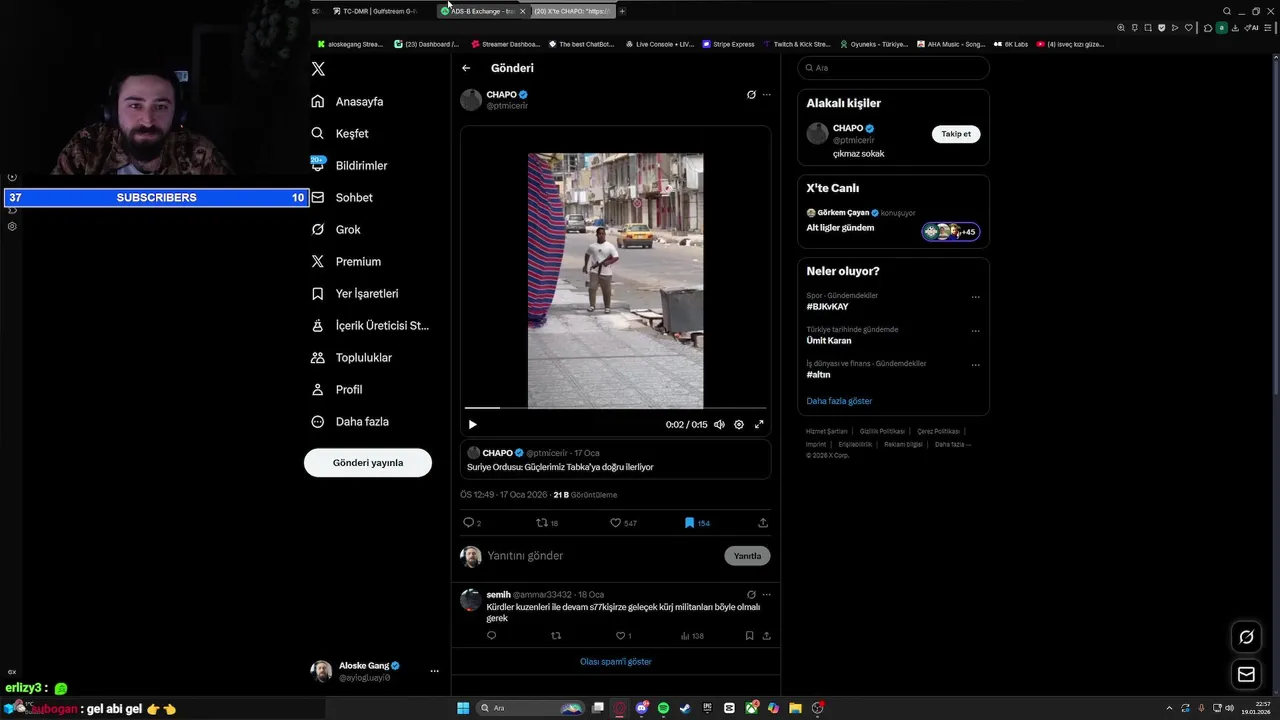Play the video
Screen dimensions: 1280x720
[473, 425]
